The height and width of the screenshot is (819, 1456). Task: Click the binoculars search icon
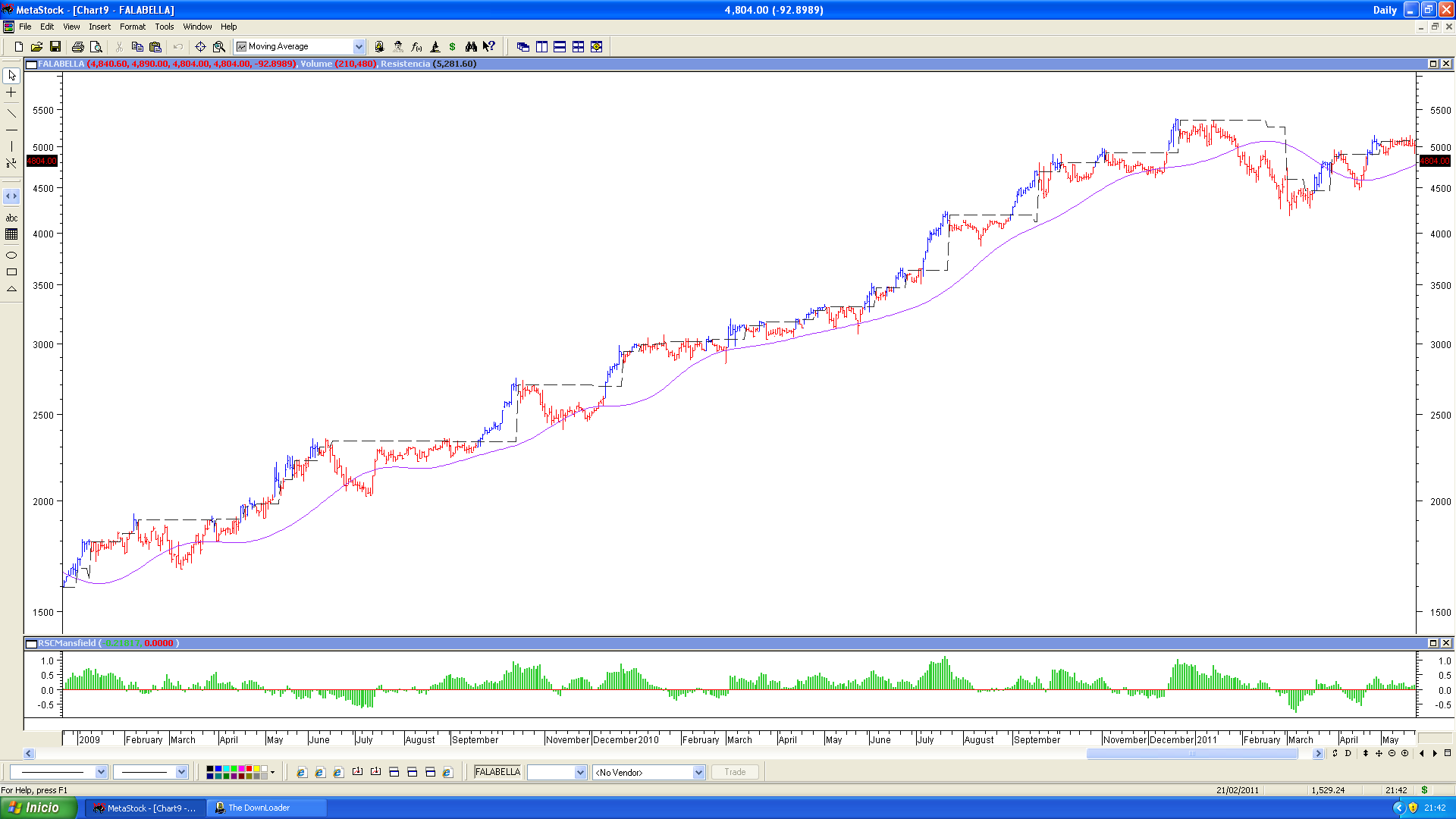click(x=471, y=47)
